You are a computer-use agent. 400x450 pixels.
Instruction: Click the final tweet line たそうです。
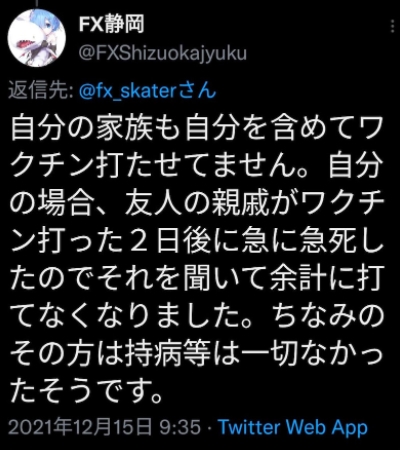coord(87,390)
